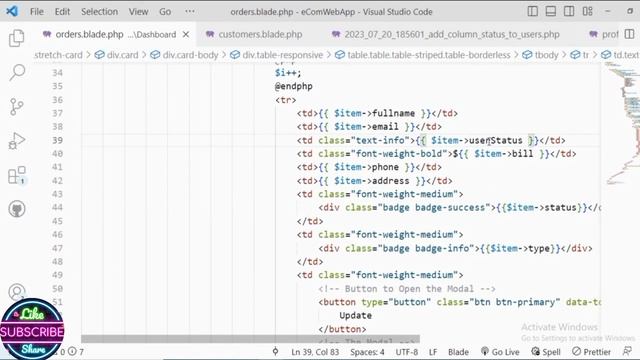Click $item->bill on line 40
Screen dimensions: 640x360
[x=504, y=154]
